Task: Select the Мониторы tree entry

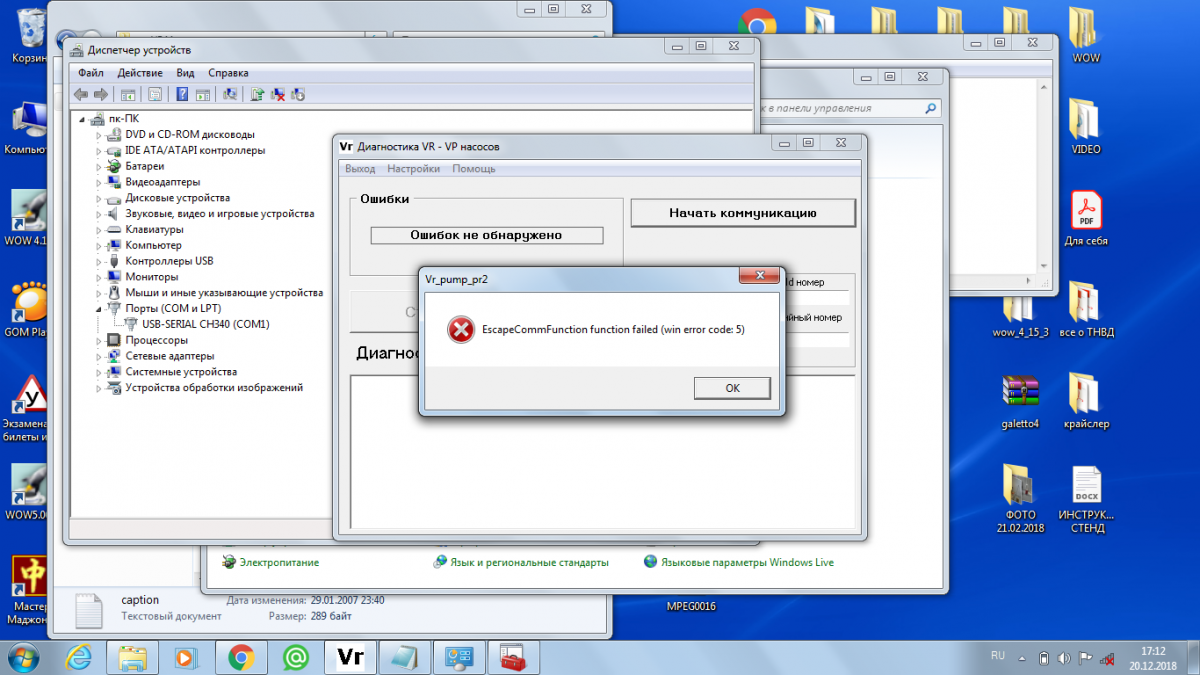Action: point(152,277)
